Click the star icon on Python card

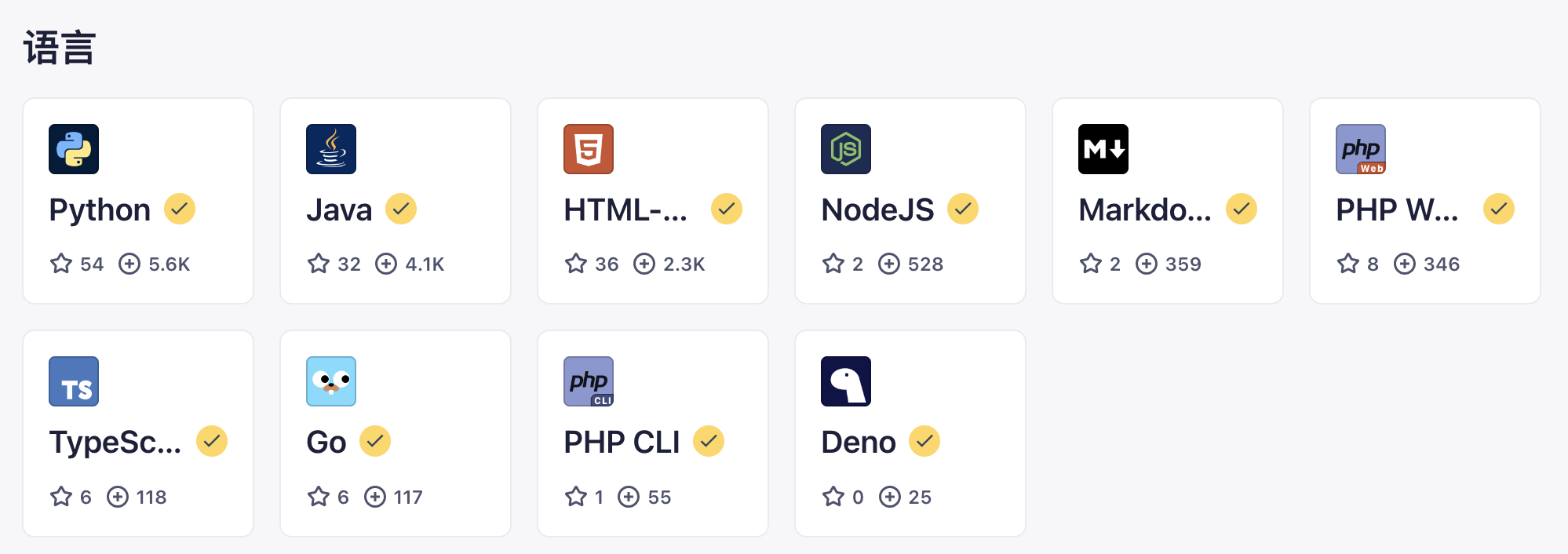click(x=61, y=264)
